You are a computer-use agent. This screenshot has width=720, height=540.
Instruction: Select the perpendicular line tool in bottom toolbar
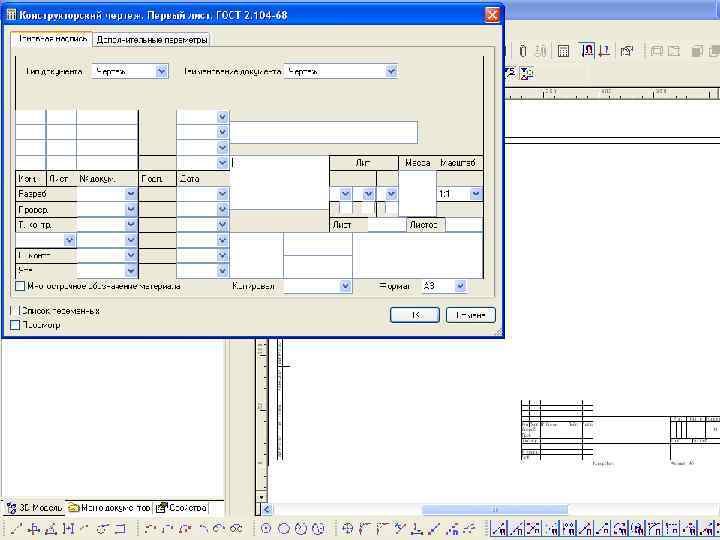pyautogui.click(x=417, y=529)
